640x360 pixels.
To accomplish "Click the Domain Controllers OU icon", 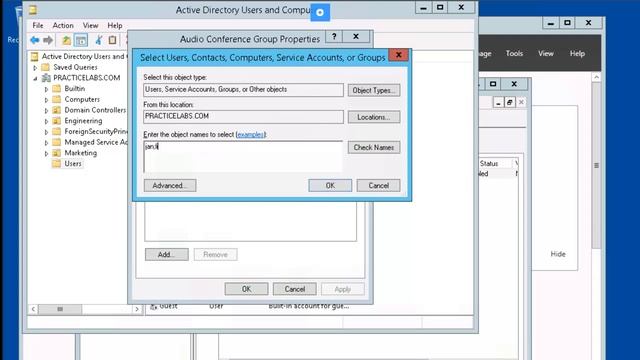I will tap(57, 110).
